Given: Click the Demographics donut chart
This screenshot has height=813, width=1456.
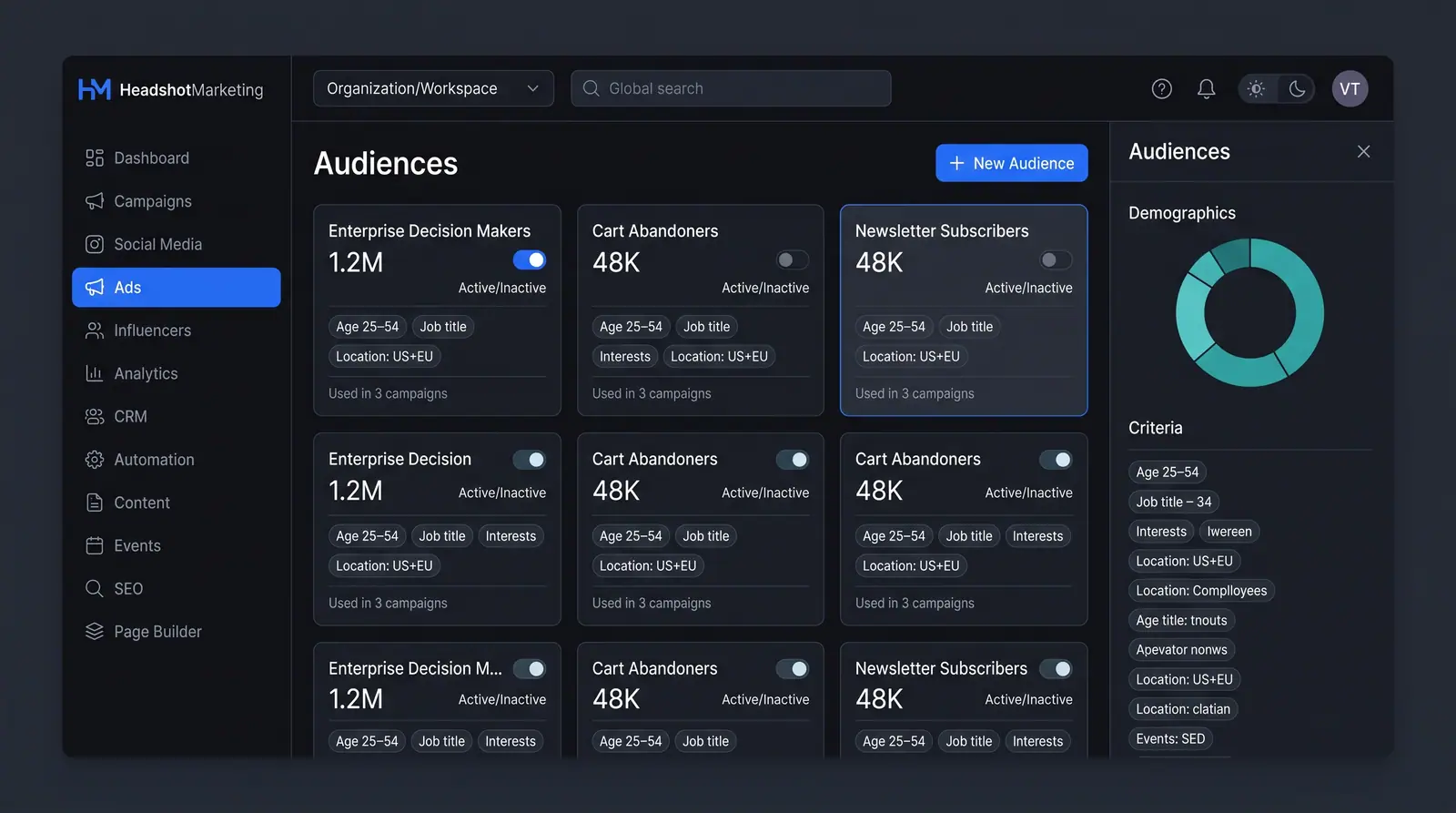Looking at the screenshot, I should 1249,312.
